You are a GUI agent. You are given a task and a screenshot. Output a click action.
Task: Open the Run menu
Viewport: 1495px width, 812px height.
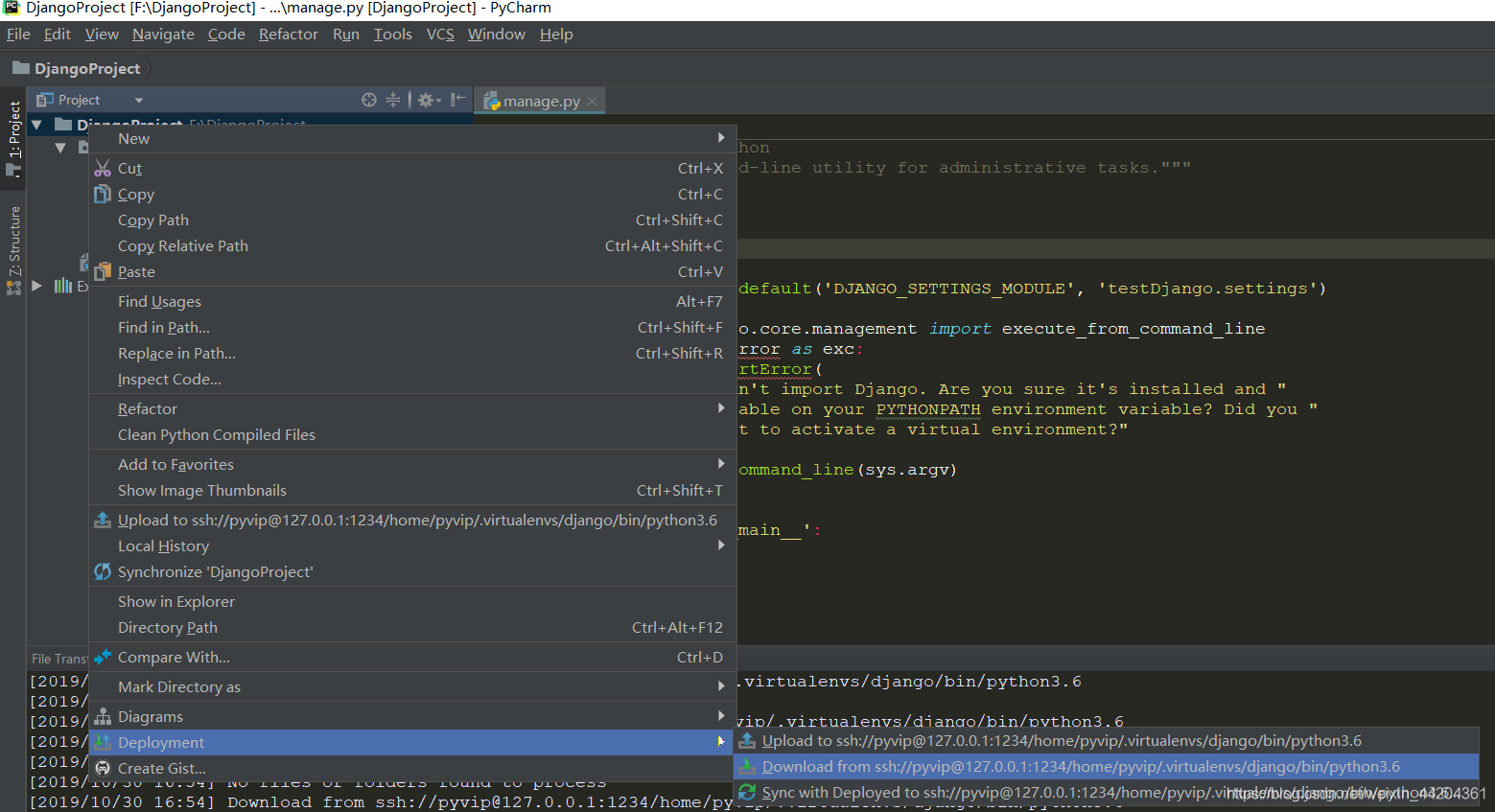pyautogui.click(x=346, y=35)
